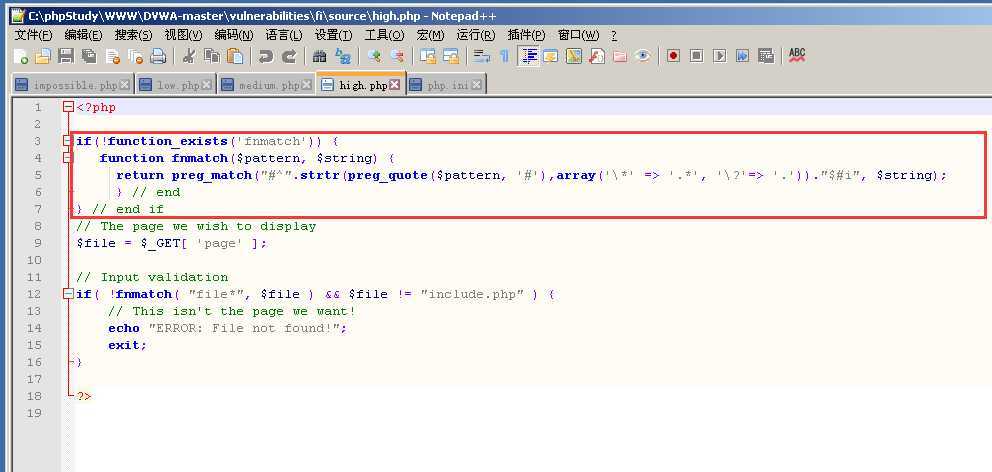Image resolution: width=992 pixels, height=472 pixels.
Task: Toggle word wrap toolbar button
Action: tap(482, 56)
